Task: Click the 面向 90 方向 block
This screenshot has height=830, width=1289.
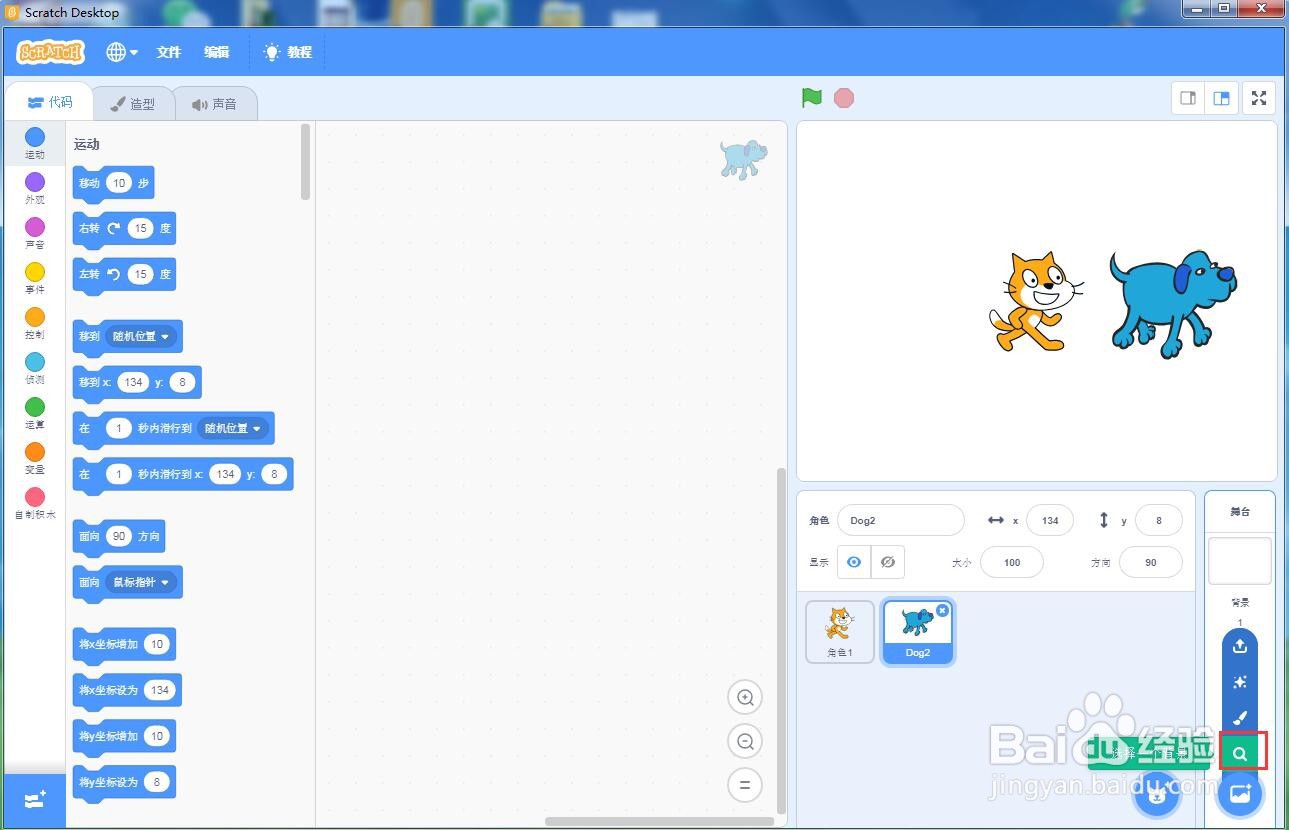Action: tap(119, 537)
